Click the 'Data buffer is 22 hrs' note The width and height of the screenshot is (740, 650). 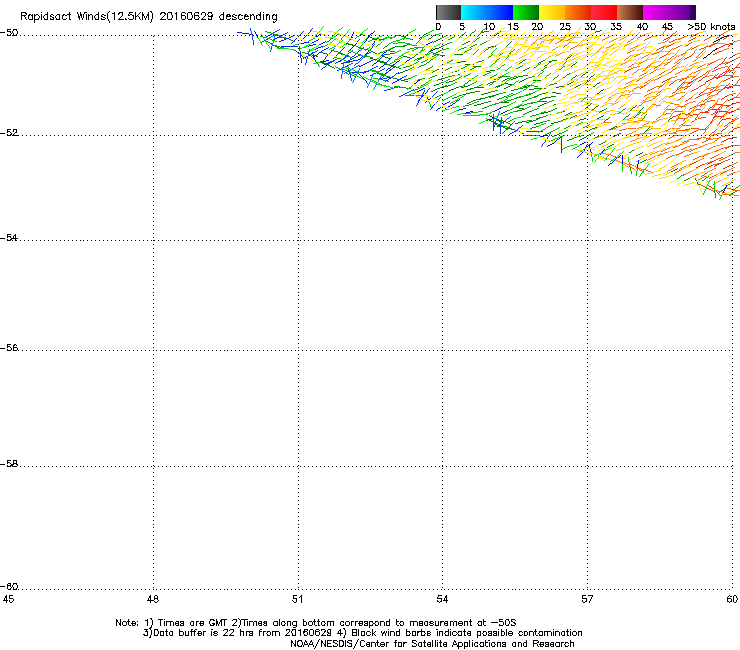pos(204,633)
